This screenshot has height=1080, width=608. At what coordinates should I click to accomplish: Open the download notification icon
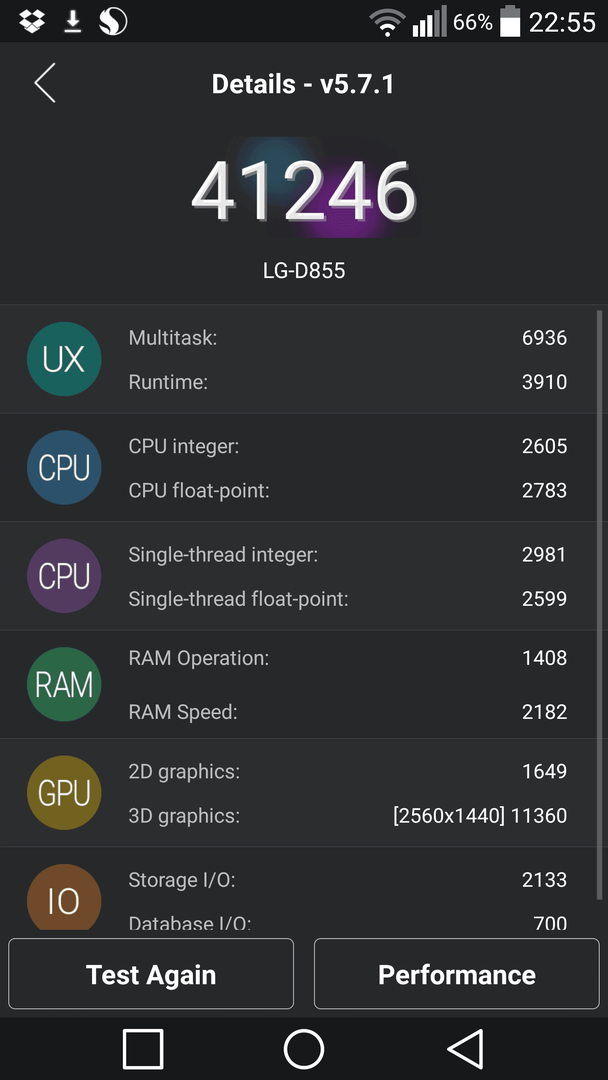(x=72, y=22)
